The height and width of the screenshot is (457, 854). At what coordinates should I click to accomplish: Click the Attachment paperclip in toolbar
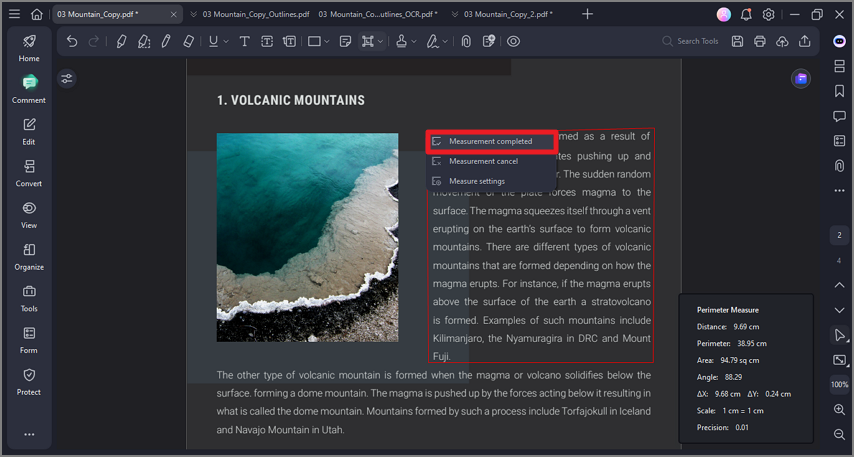tap(466, 41)
